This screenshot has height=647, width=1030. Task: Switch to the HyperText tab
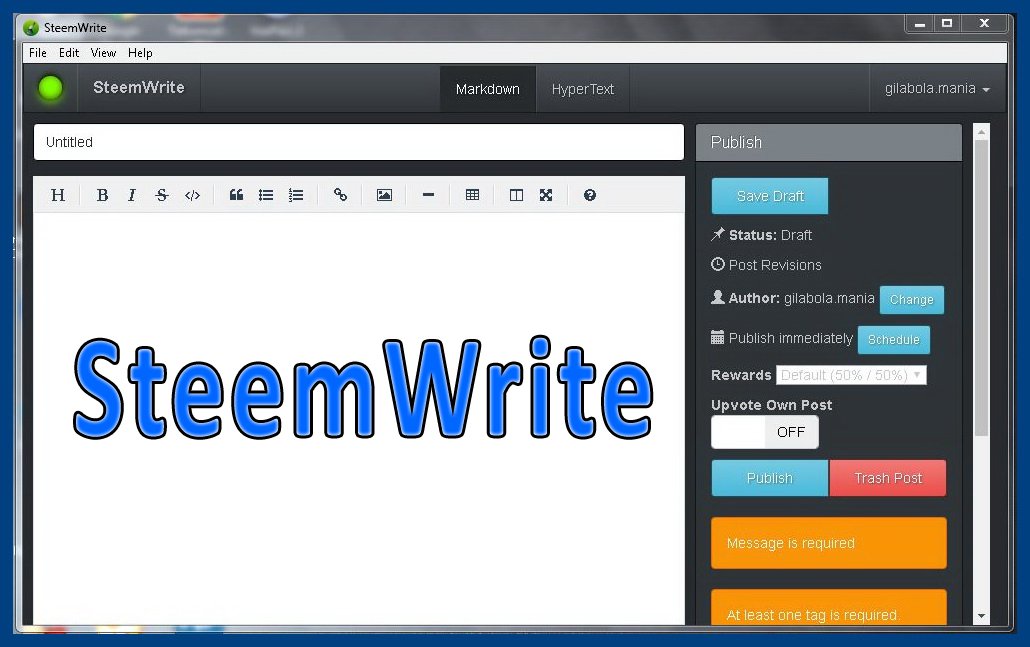(583, 89)
